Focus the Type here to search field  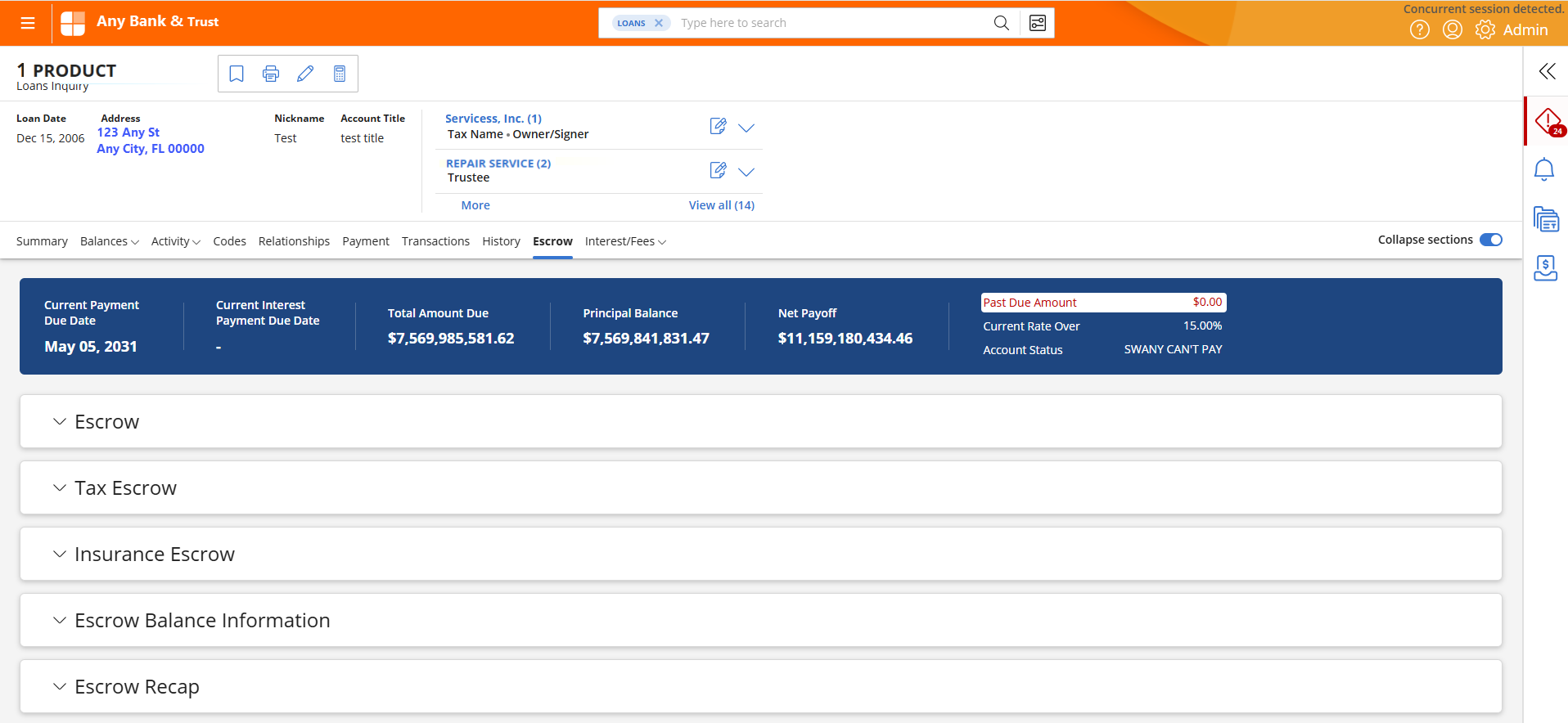(831, 23)
